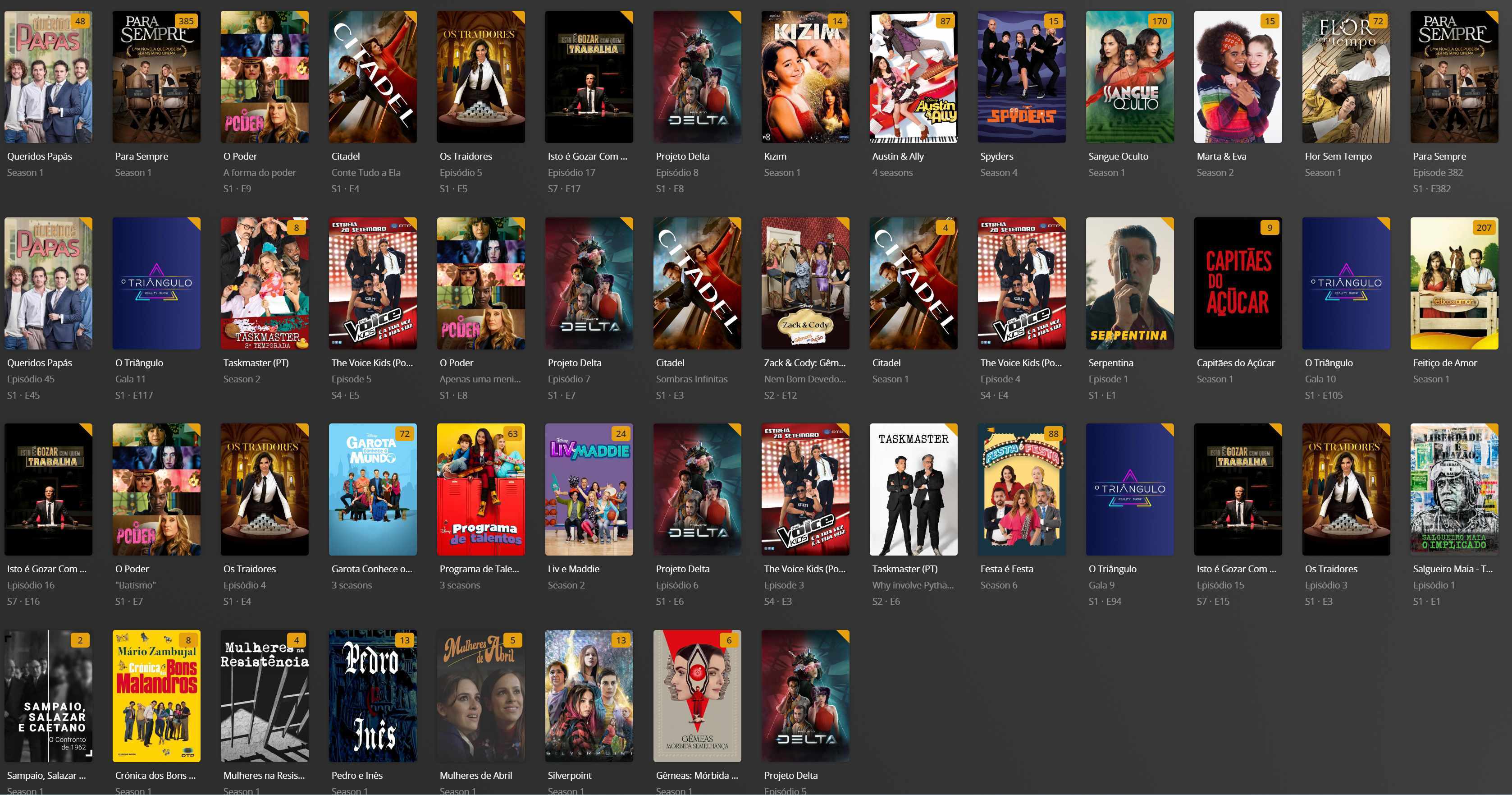Click the Austin & Ally title
Image resolution: width=1512 pixels, height=795 pixels.
(x=897, y=156)
